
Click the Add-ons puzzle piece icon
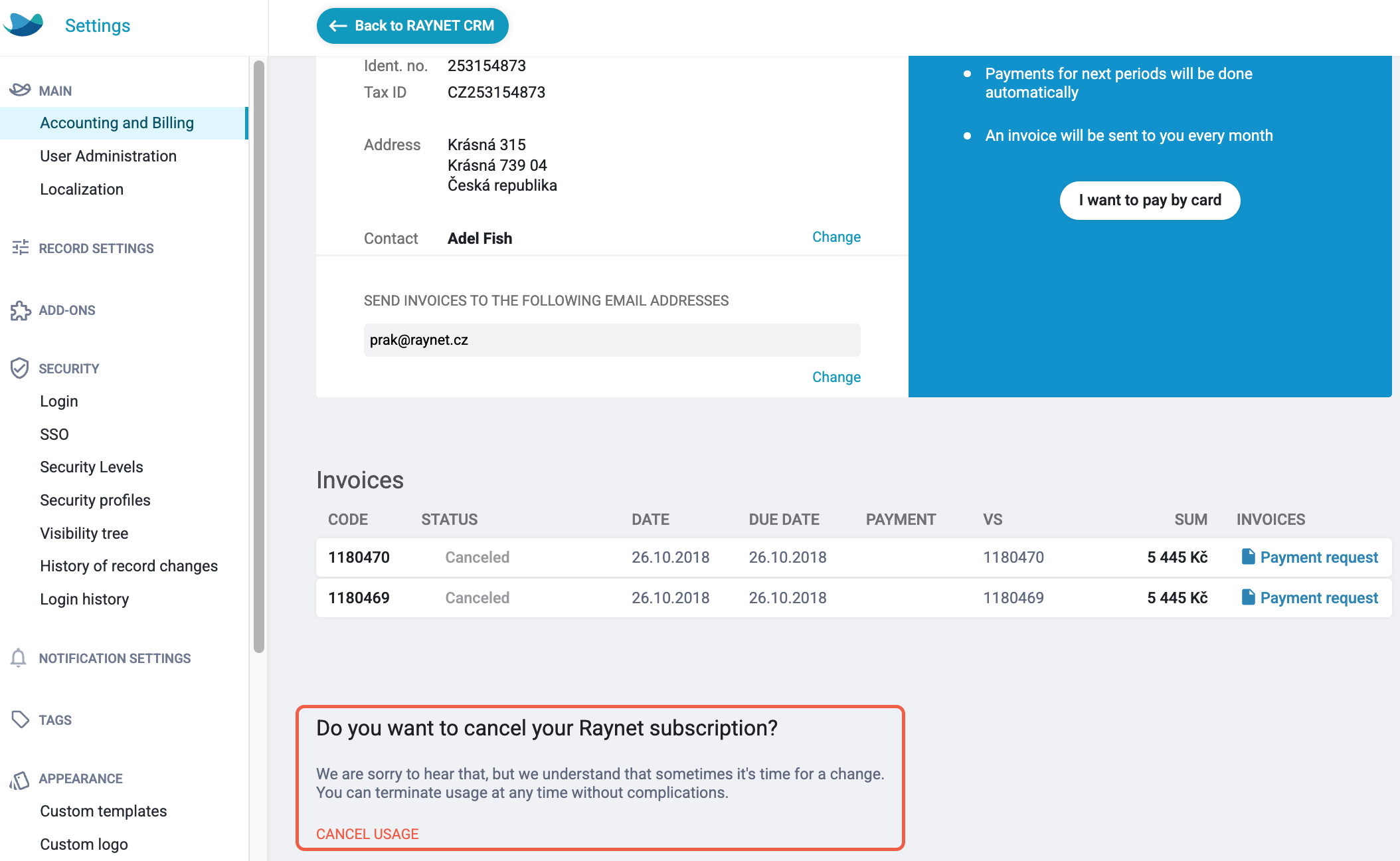click(20, 310)
